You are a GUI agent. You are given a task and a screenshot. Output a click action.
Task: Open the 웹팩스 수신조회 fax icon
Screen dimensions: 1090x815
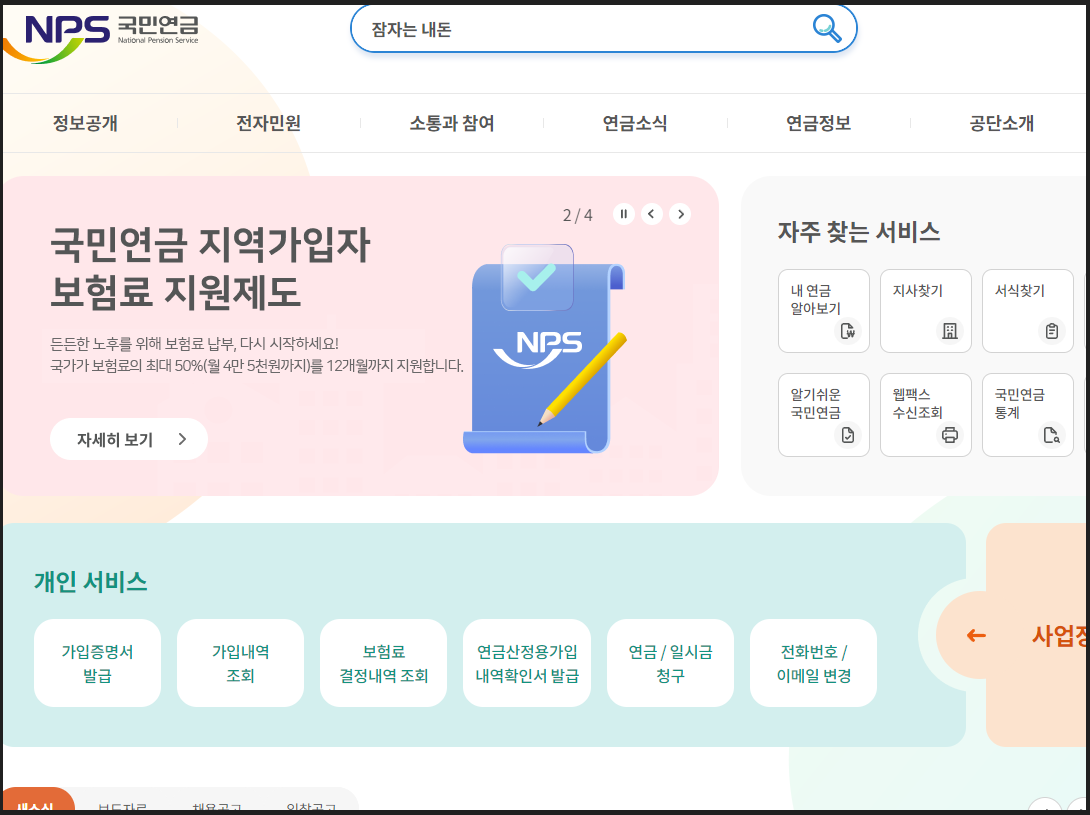pyautogui.click(x=925, y=414)
